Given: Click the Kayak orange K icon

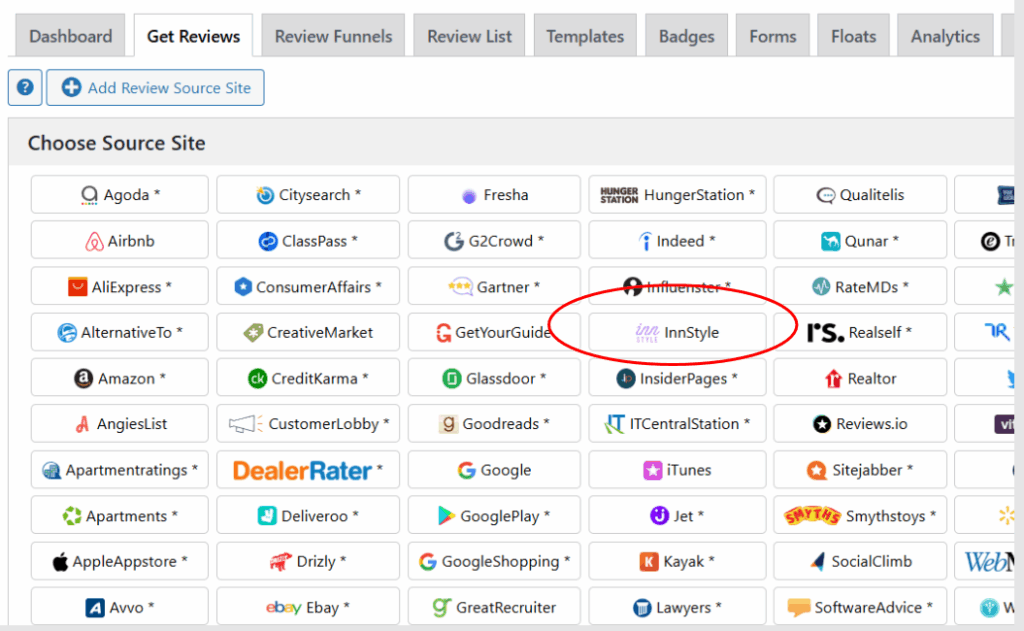Looking at the screenshot, I should [649, 562].
